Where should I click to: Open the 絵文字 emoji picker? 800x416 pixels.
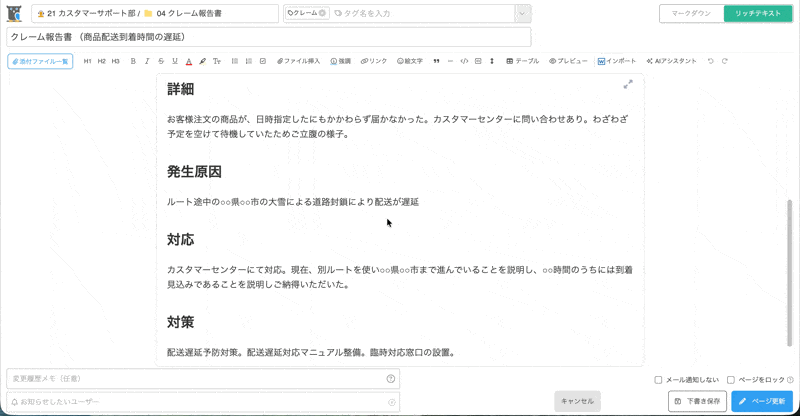tap(408, 62)
